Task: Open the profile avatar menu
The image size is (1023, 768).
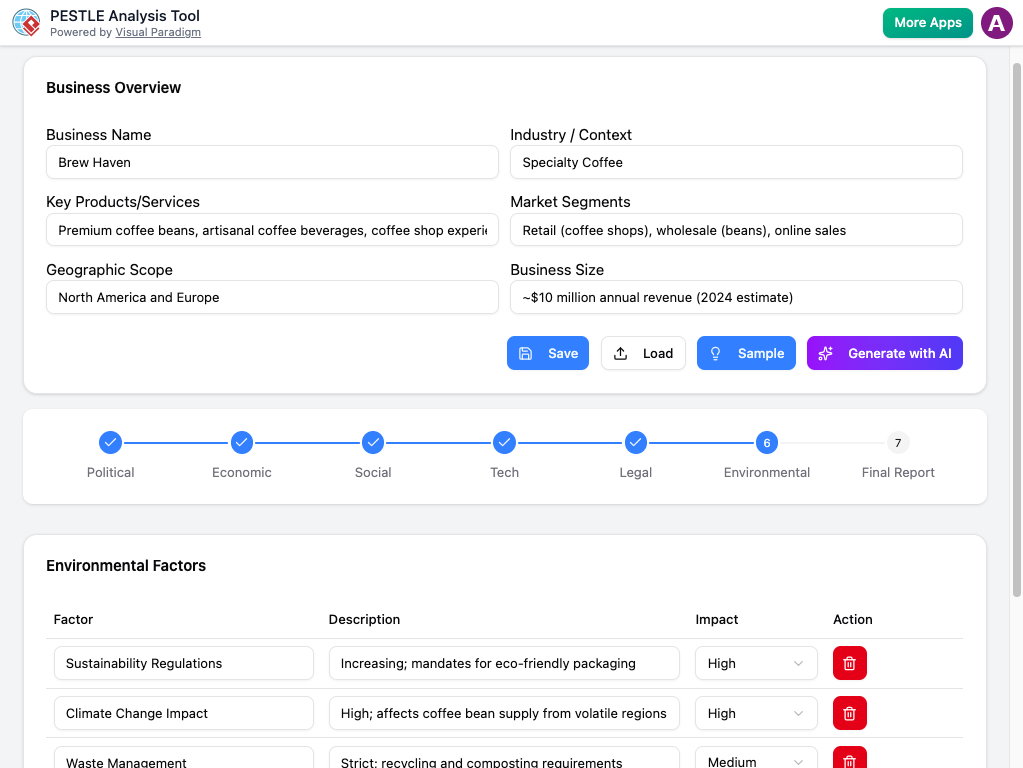Action: [x=997, y=22]
